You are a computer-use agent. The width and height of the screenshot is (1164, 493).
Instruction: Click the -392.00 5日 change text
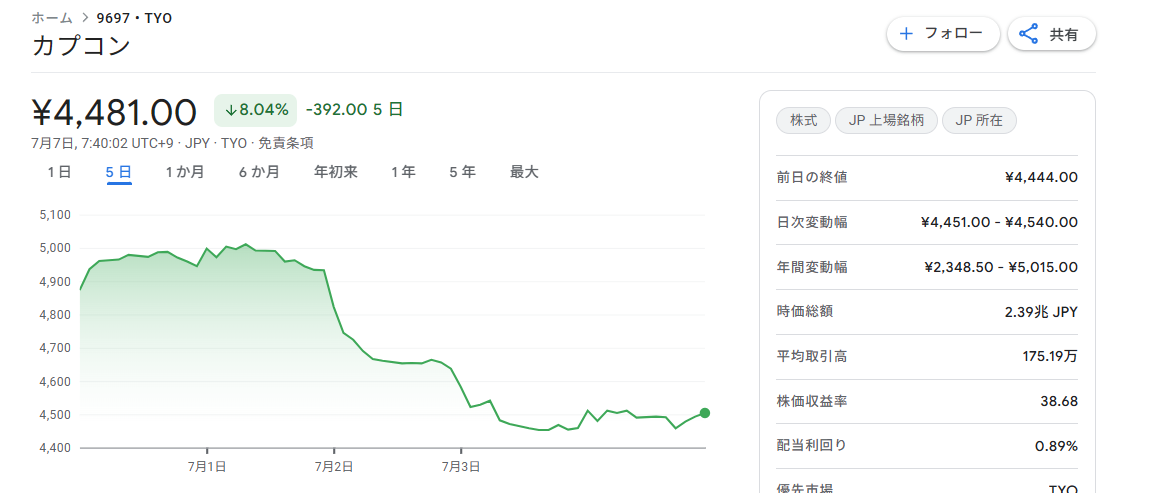coord(354,110)
